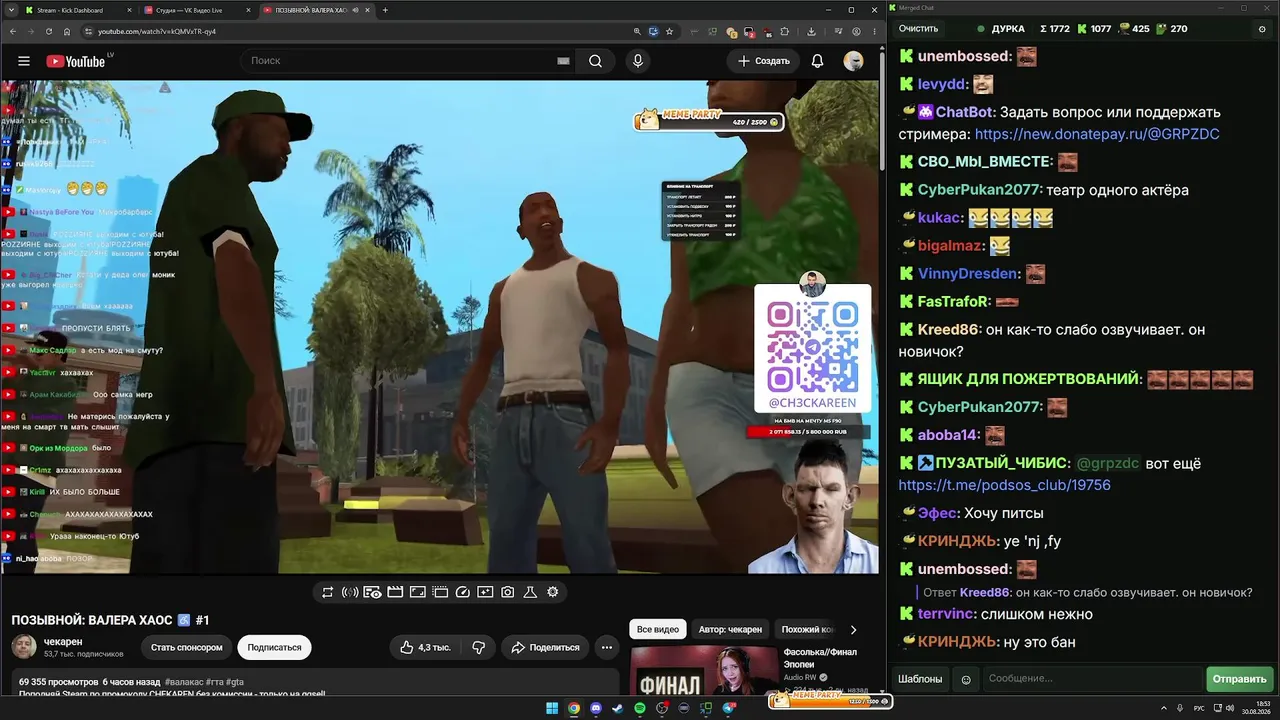Open Steam from the taskbar
This screenshot has height=720, width=1280.
[x=618, y=708]
